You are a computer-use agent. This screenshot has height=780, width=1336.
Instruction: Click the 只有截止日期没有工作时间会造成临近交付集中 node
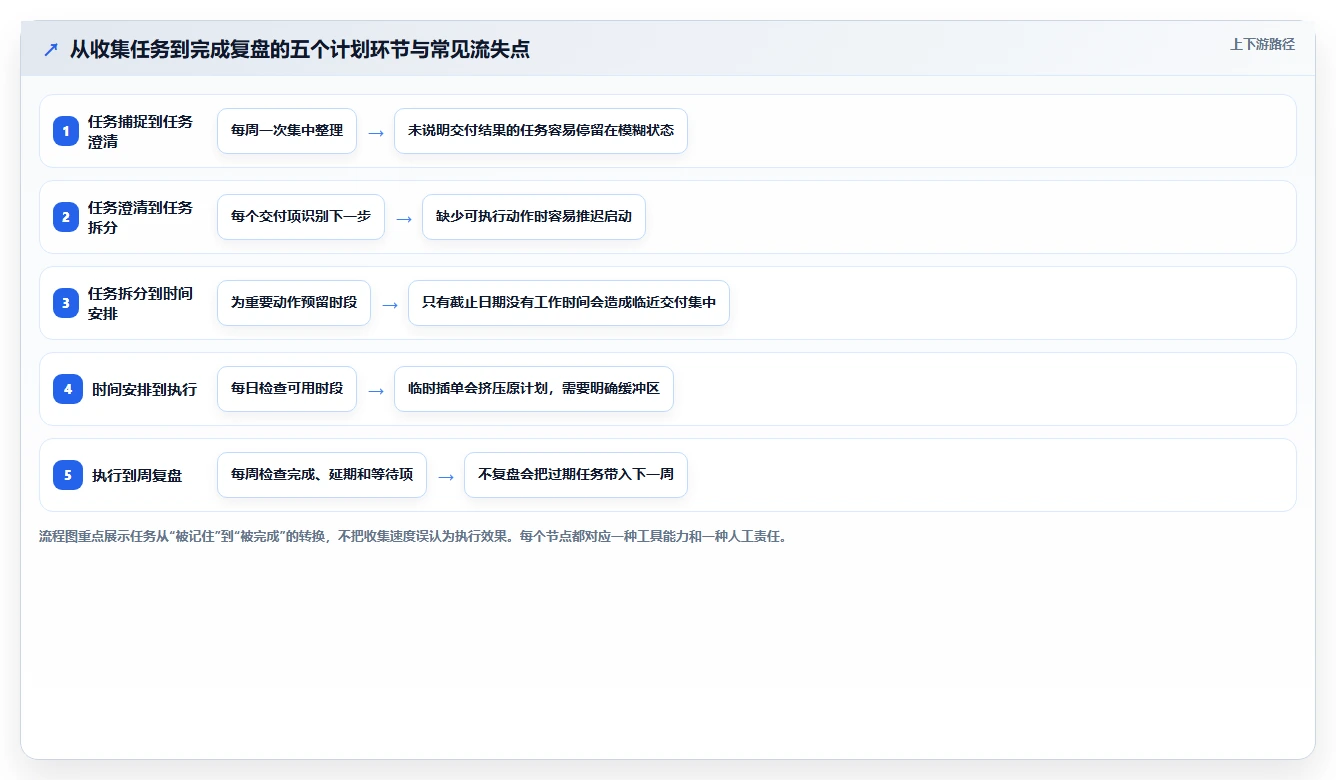tap(569, 303)
